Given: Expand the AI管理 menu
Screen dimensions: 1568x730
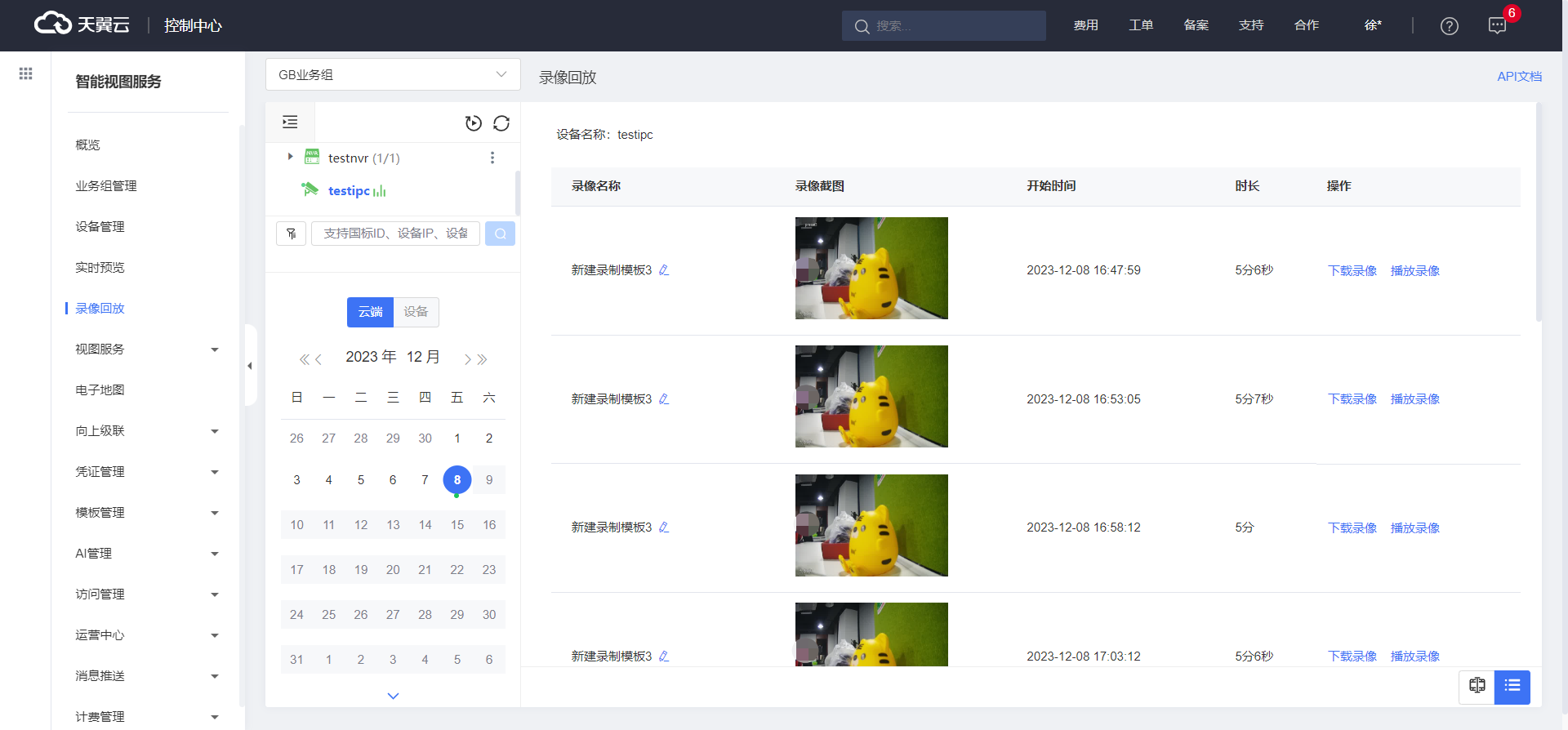Looking at the screenshot, I should (x=215, y=554).
